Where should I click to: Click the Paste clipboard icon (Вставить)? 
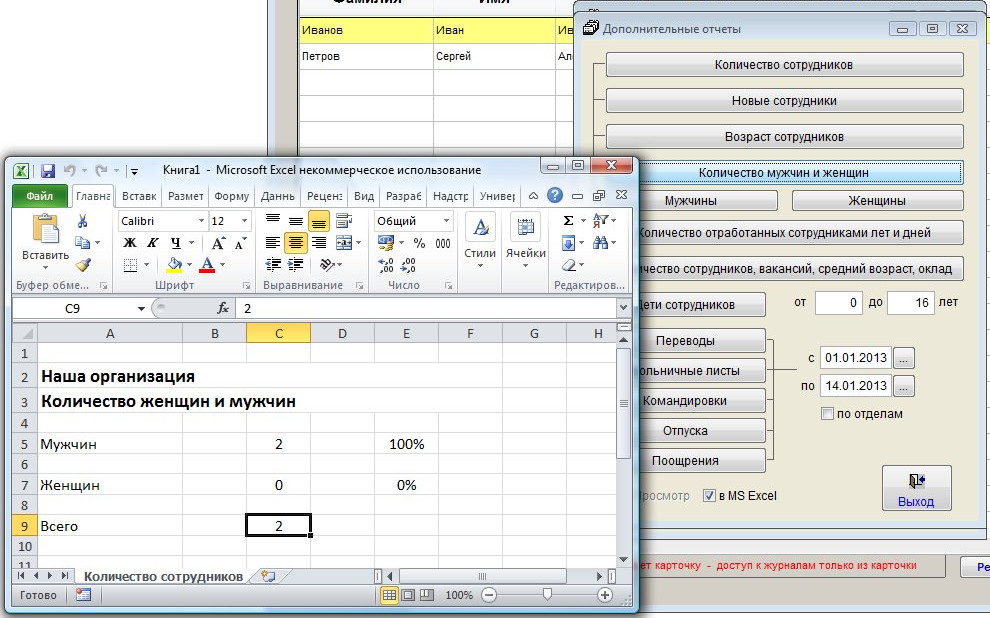point(45,228)
